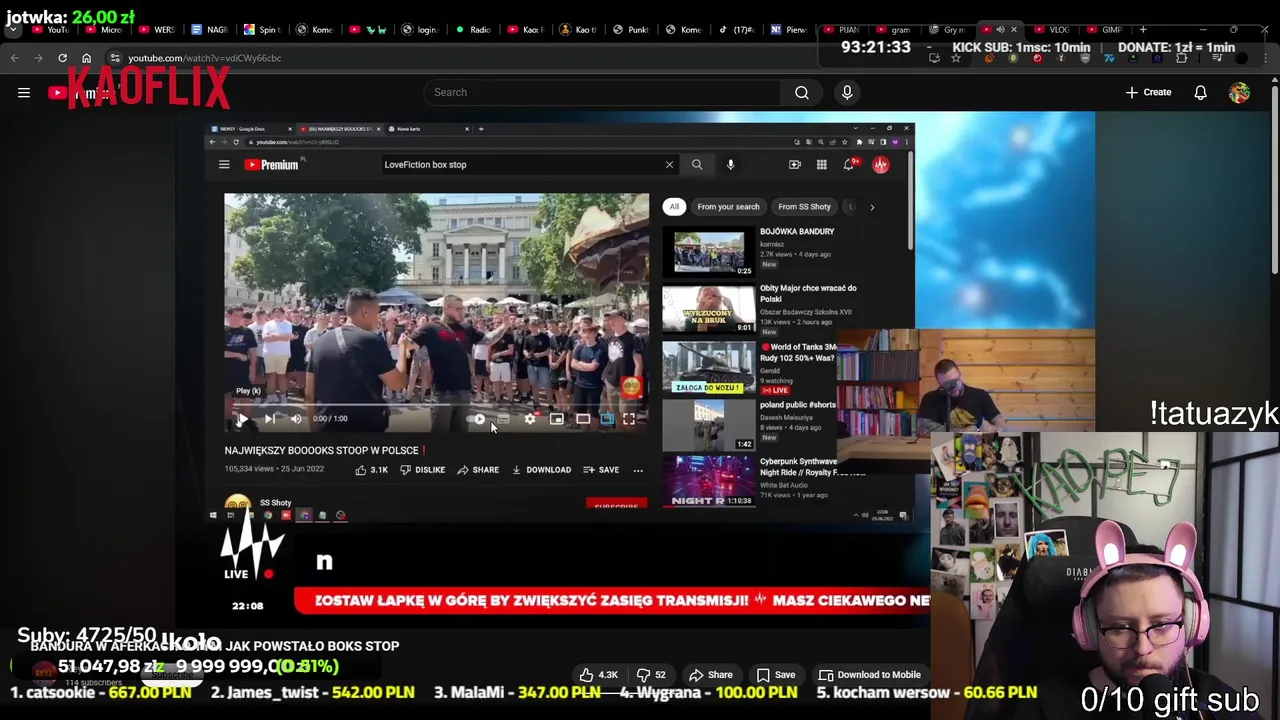Clear the LoveFiction box stop search
This screenshot has width=1280, height=720.
[669, 165]
